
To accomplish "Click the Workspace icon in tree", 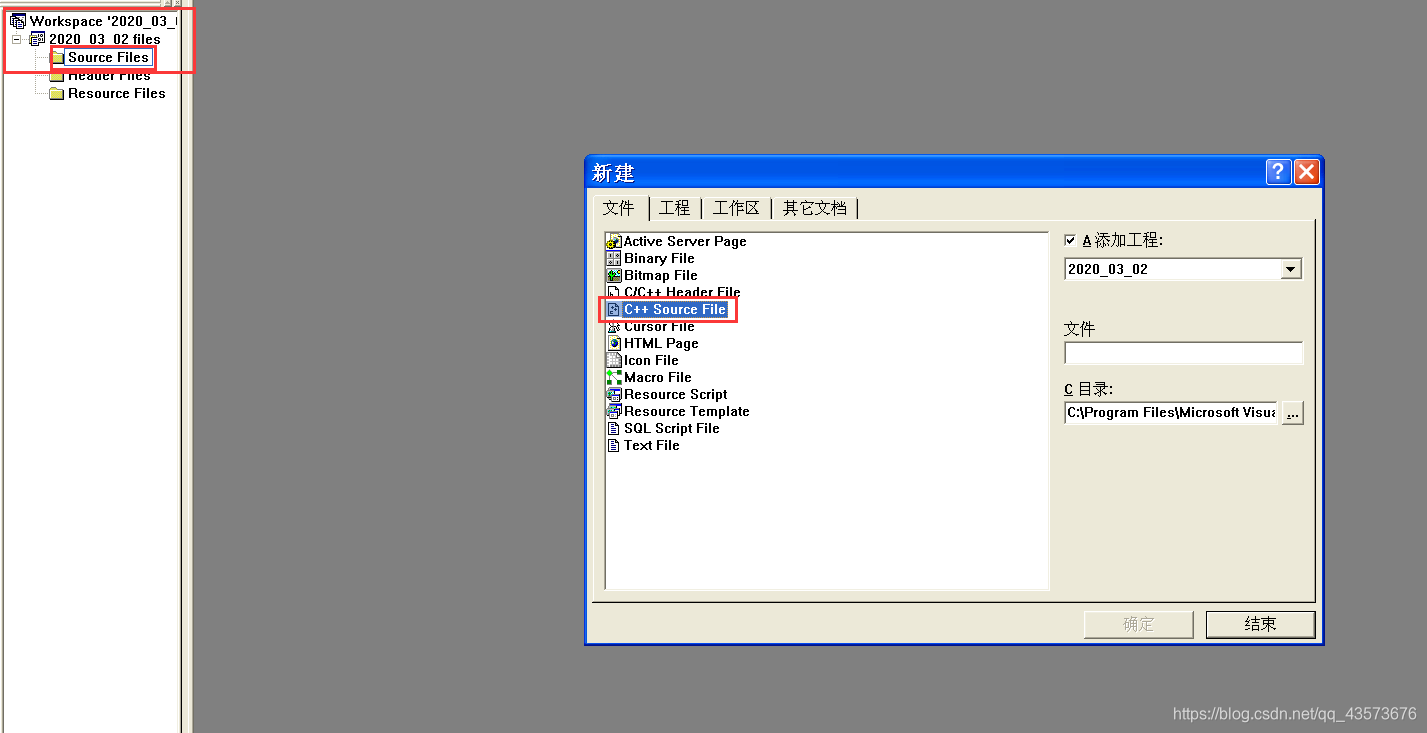I will point(18,21).
